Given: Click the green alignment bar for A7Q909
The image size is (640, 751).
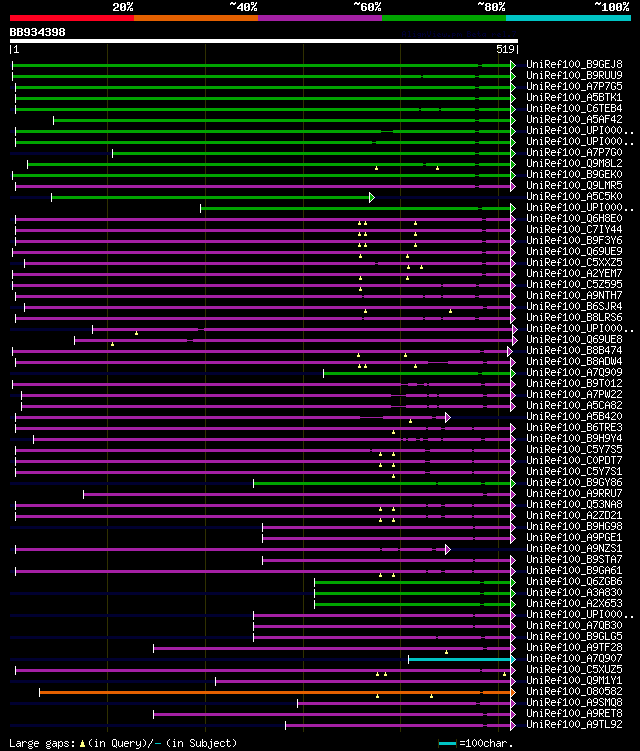Looking at the screenshot, I should pos(417,374).
